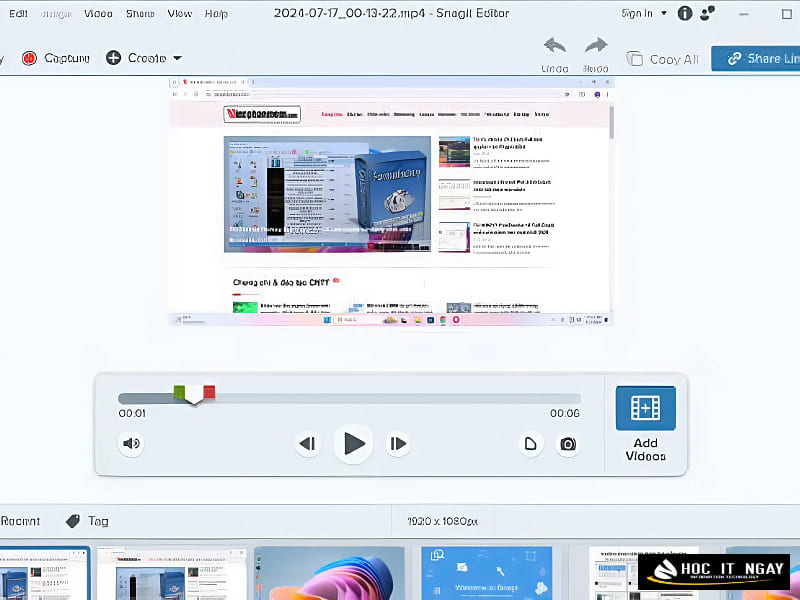Undo the last action

pyautogui.click(x=555, y=55)
